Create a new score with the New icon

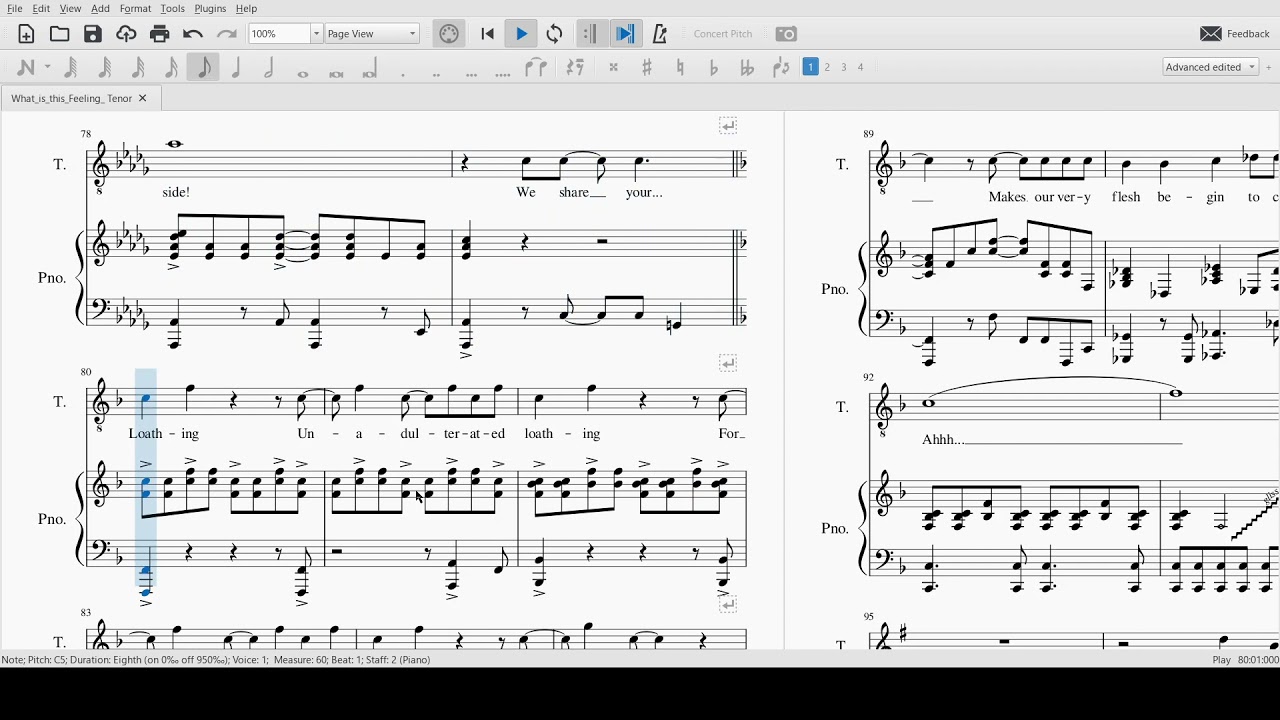coord(27,34)
